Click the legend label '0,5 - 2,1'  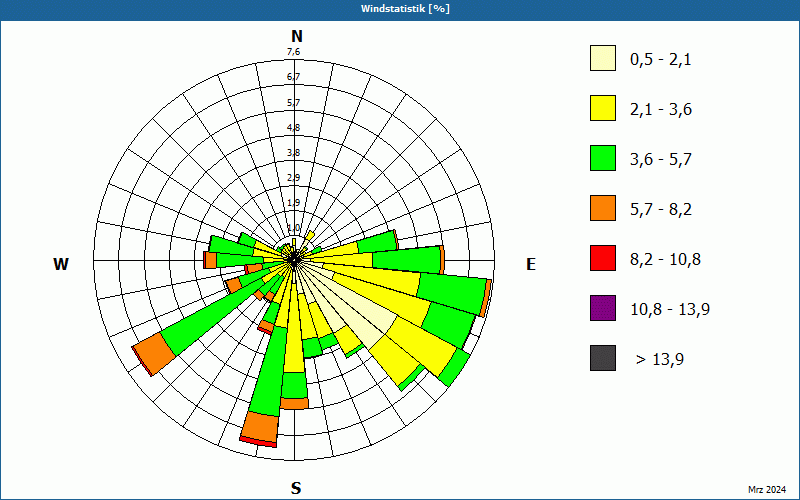coord(660,60)
